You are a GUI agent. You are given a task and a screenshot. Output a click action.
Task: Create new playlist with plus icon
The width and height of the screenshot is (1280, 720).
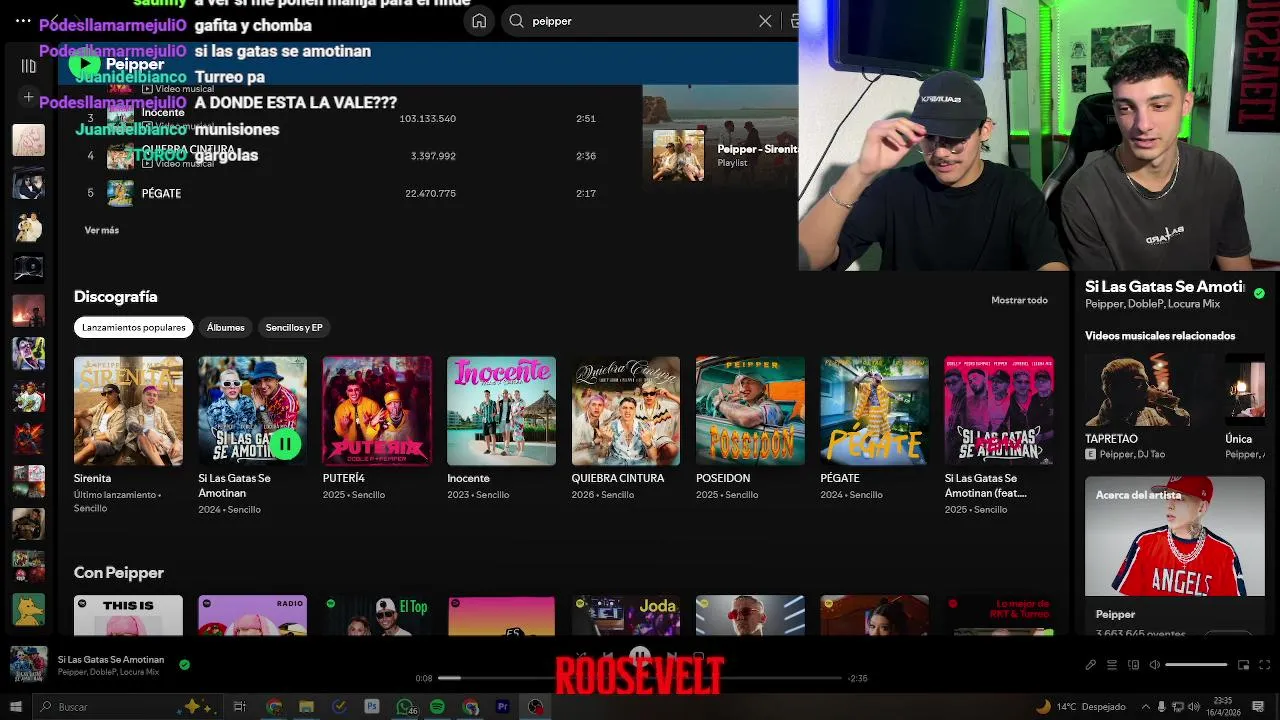click(x=28, y=97)
